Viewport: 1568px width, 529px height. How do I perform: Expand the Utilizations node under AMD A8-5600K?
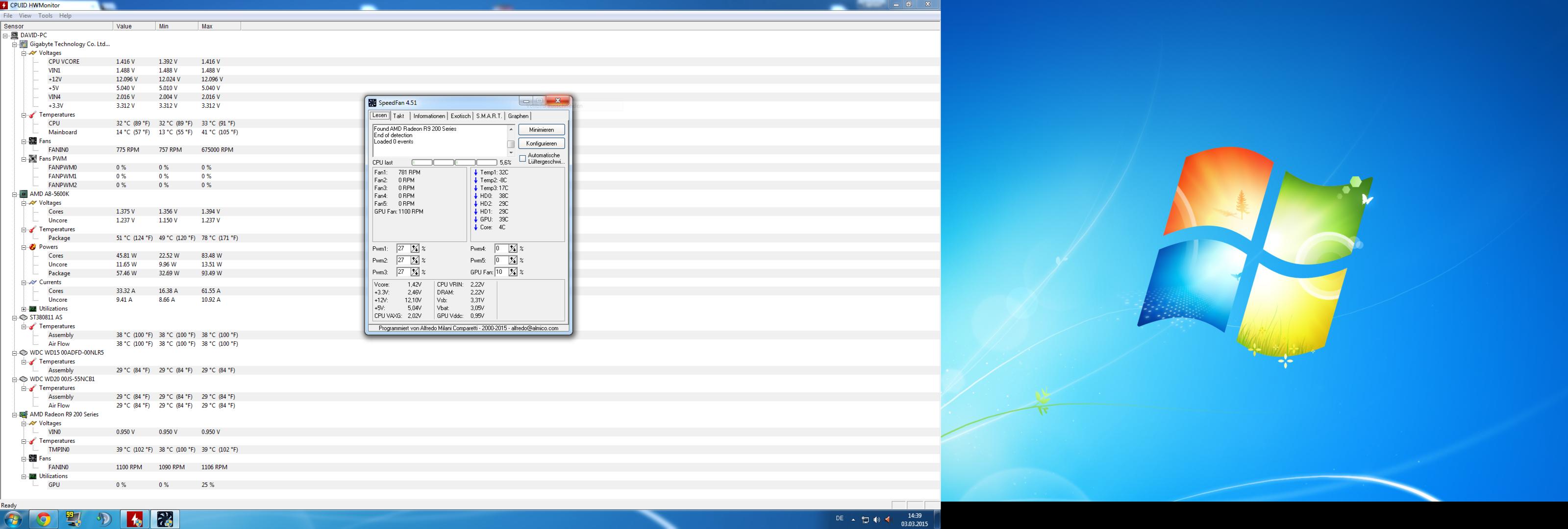point(24,309)
